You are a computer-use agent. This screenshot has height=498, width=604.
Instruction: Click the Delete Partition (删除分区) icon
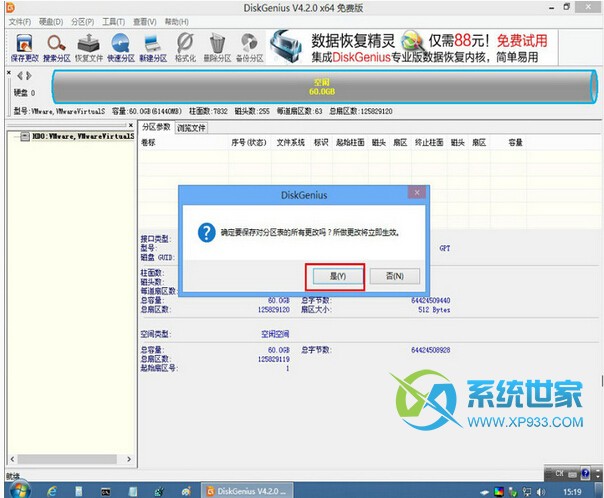(217, 48)
